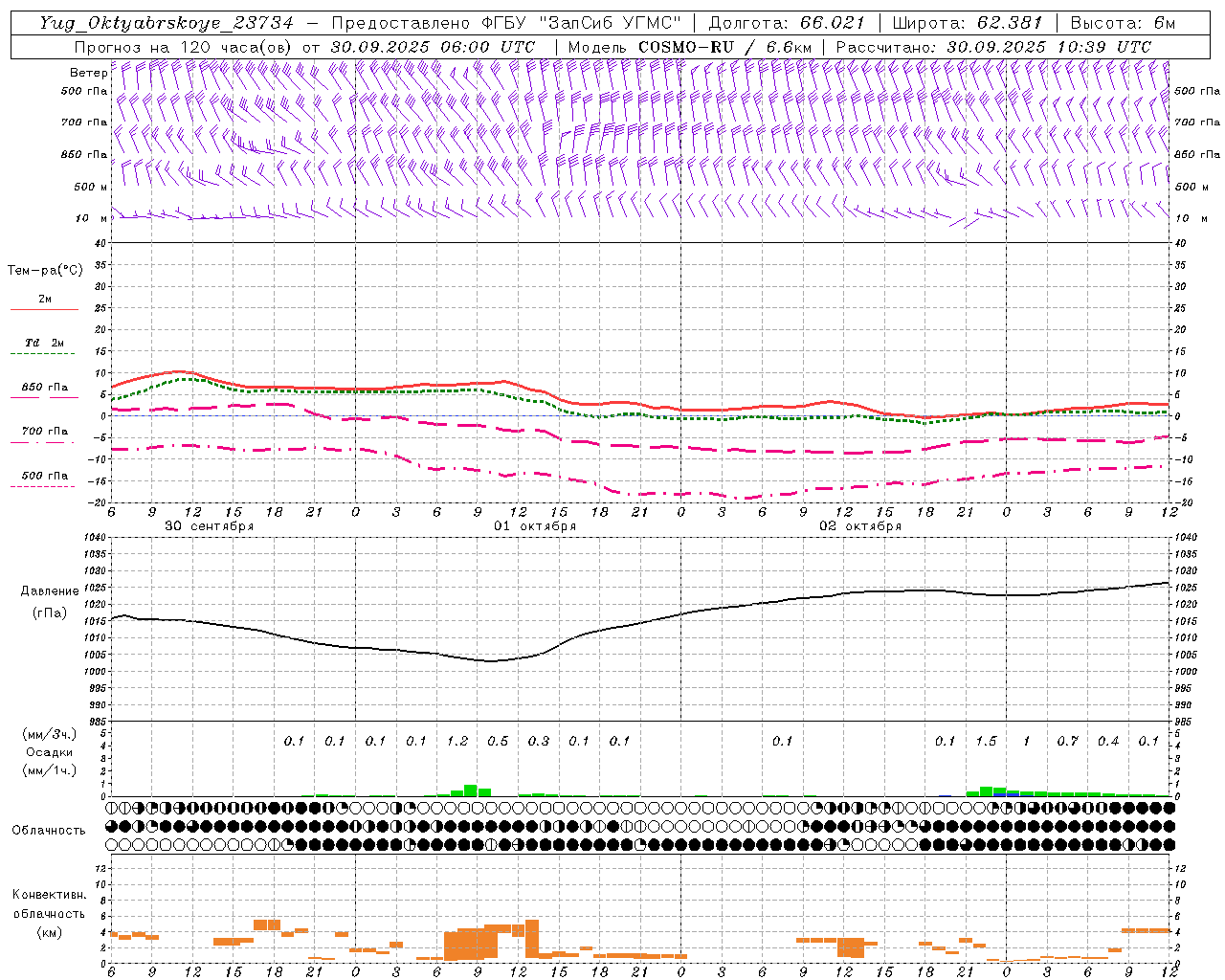Click the Облачность cloud cover label

pyautogui.click(x=49, y=831)
